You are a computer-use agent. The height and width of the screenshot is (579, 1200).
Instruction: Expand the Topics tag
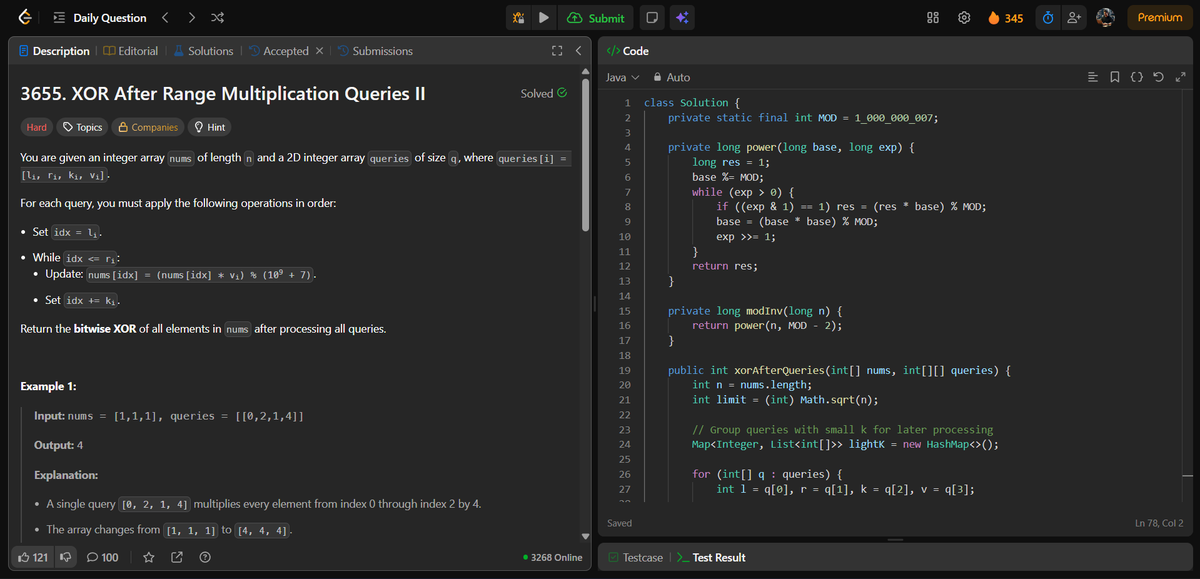(82, 127)
